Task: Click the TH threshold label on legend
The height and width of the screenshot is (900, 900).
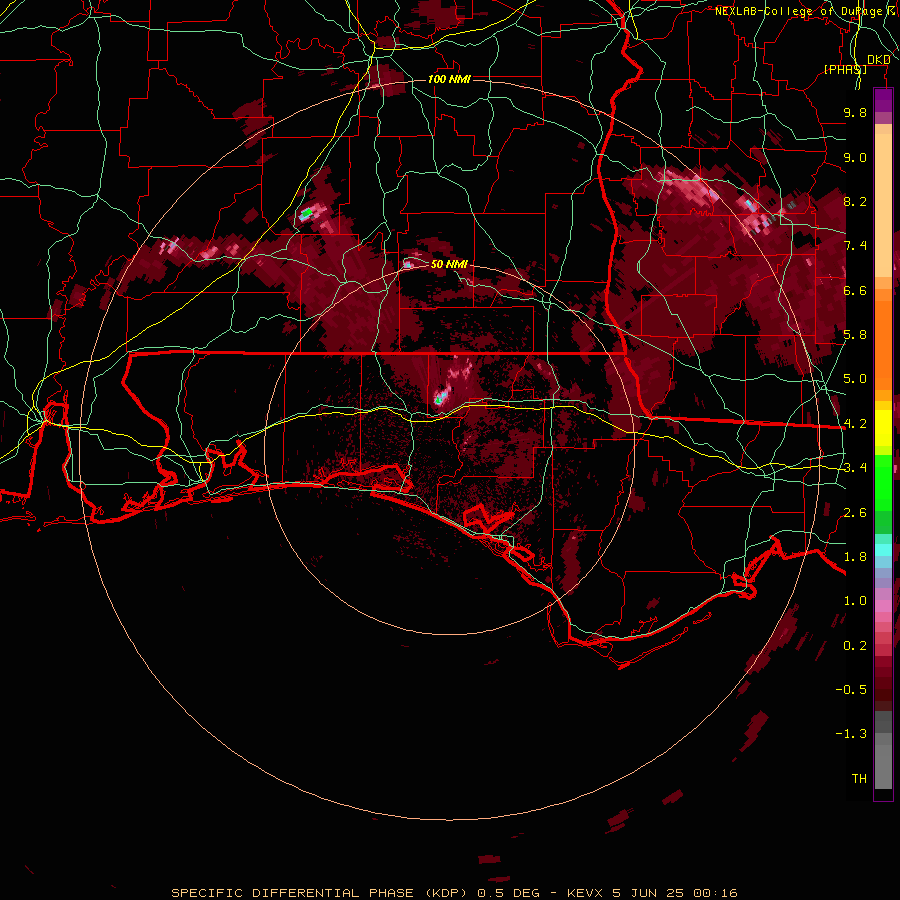Action: (859, 779)
